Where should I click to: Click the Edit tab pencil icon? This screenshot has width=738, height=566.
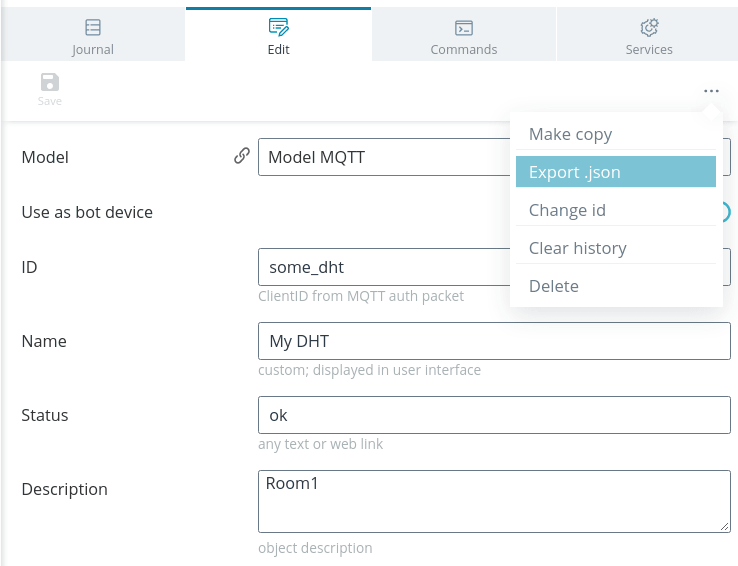click(x=279, y=27)
